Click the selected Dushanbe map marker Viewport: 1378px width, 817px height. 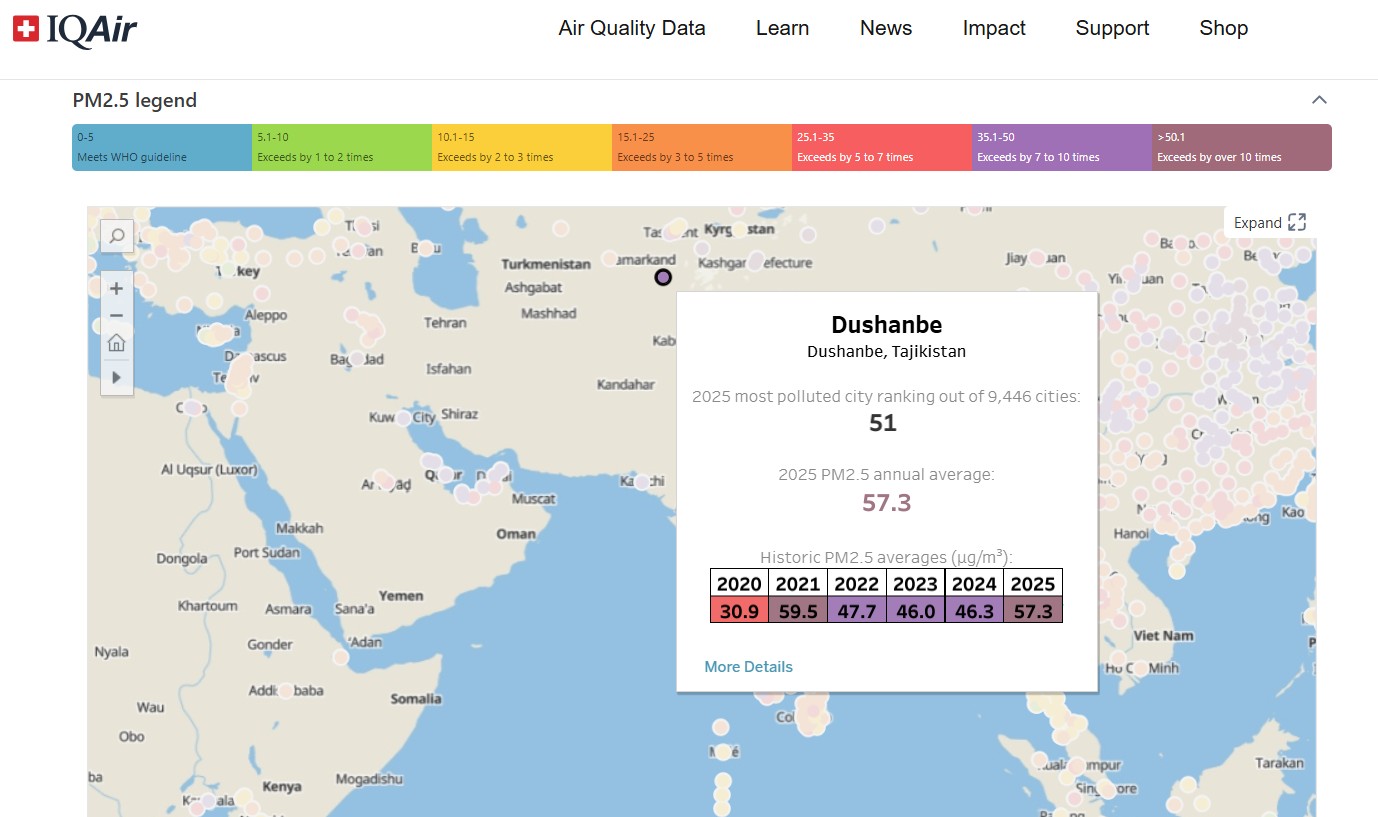tap(663, 277)
